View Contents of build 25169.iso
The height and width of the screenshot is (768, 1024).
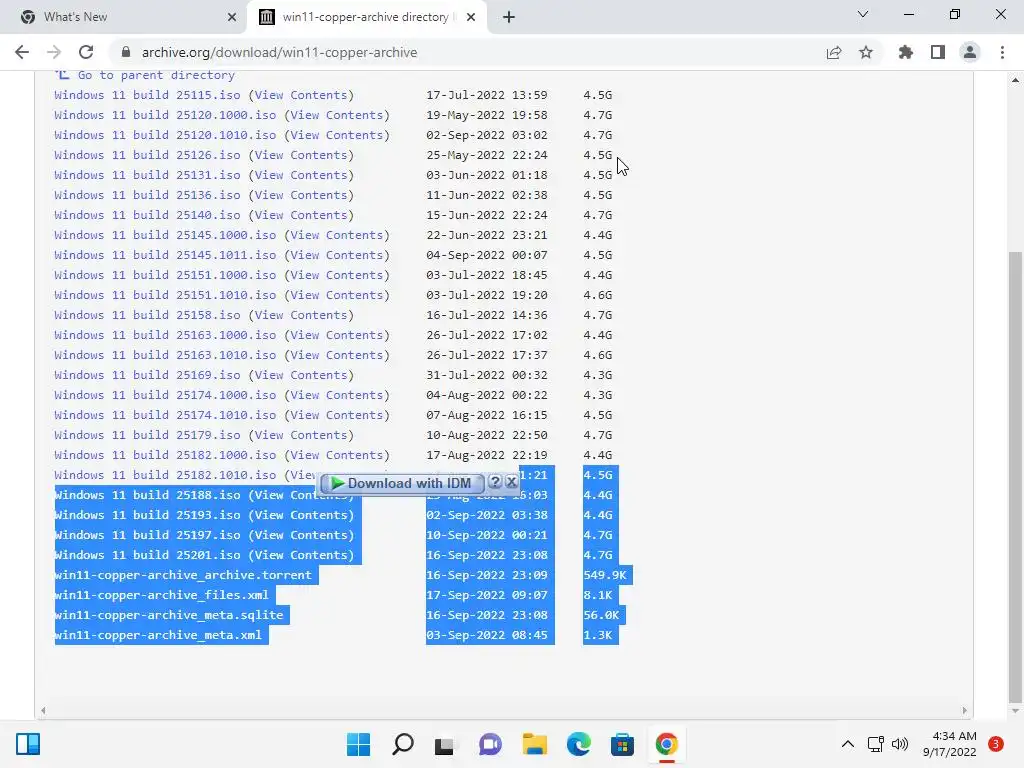click(x=301, y=376)
